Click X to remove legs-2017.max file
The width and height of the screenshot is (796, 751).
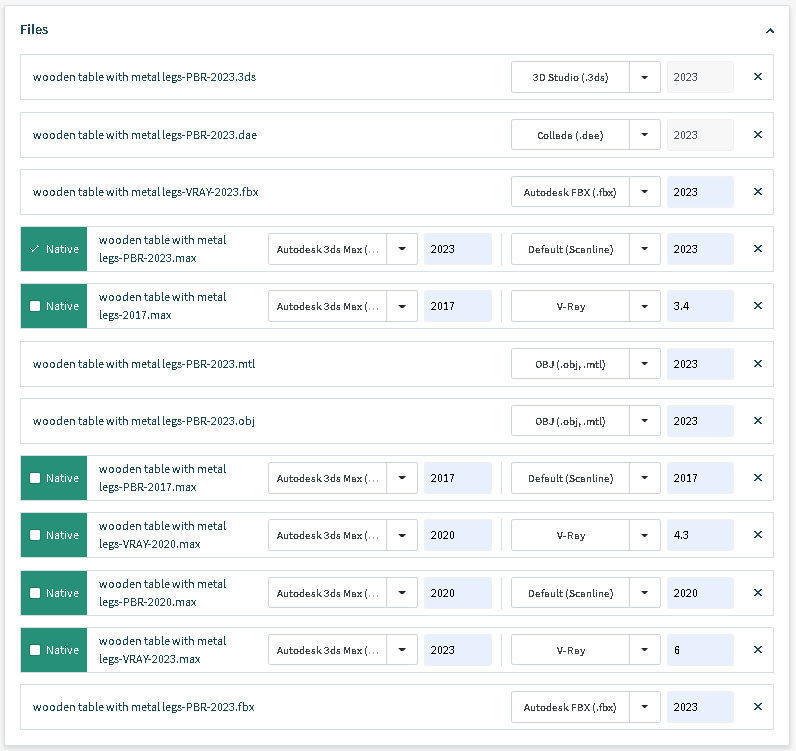point(757,306)
